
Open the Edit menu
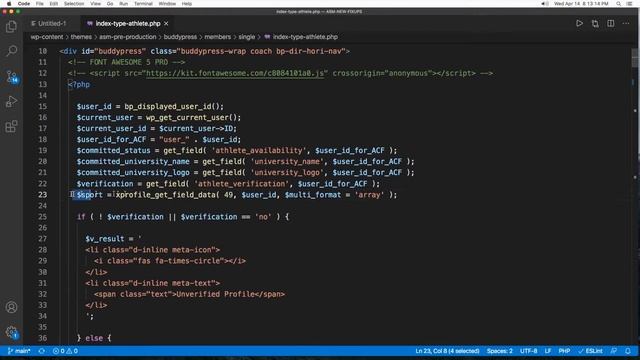coord(53,4)
